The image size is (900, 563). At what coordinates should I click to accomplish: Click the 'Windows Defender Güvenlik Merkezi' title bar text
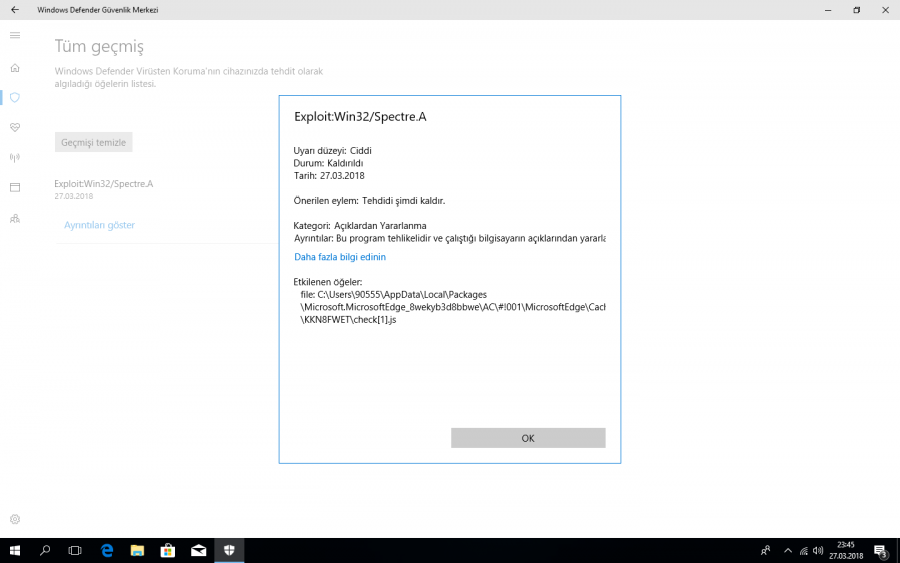point(98,10)
